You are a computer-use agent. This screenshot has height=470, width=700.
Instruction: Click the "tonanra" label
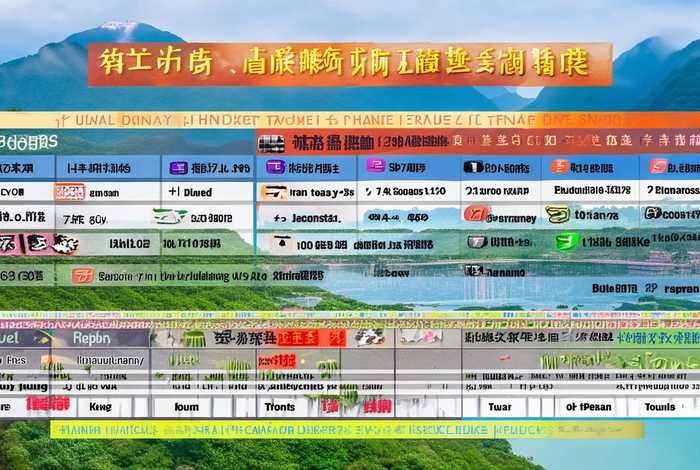pos(596,216)
